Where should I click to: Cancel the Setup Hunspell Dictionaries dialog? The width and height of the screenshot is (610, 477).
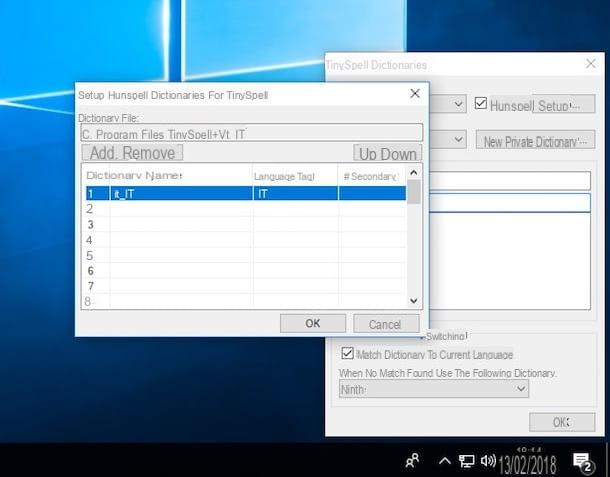click(386, 324)
